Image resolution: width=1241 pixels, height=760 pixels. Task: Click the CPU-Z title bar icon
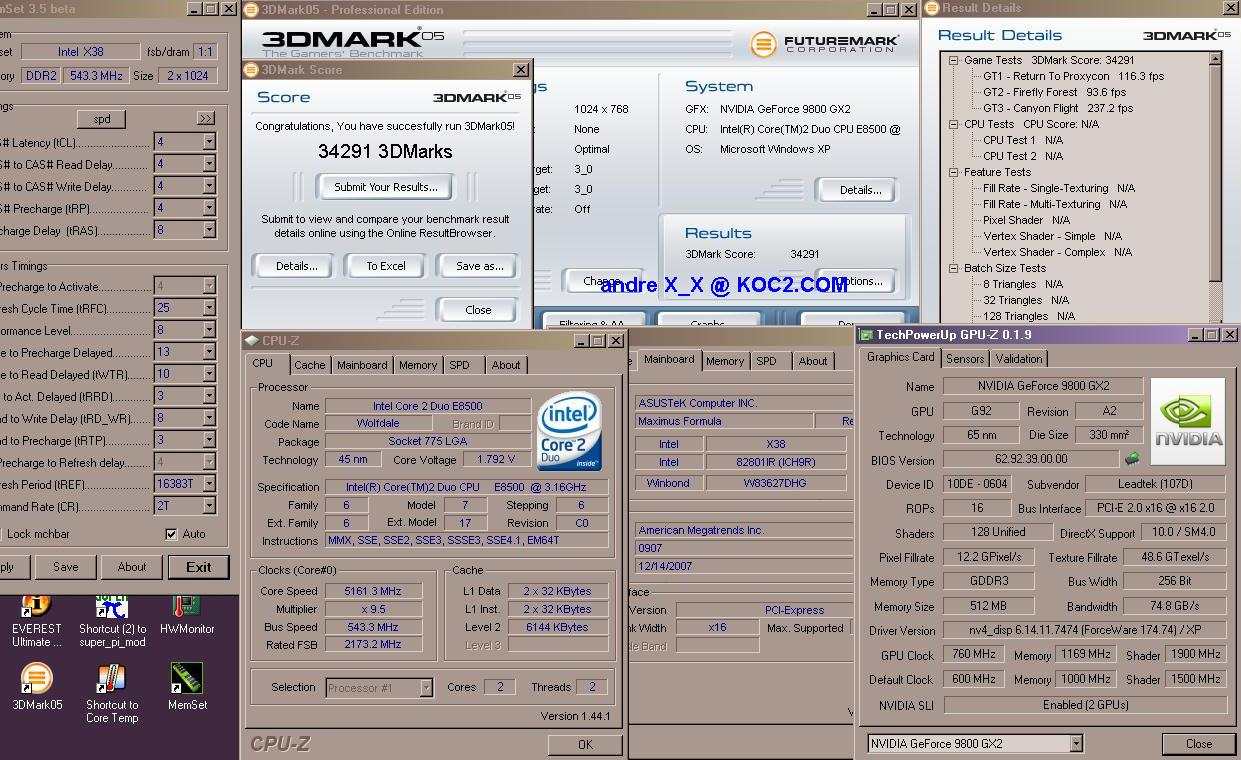point(253,341)
